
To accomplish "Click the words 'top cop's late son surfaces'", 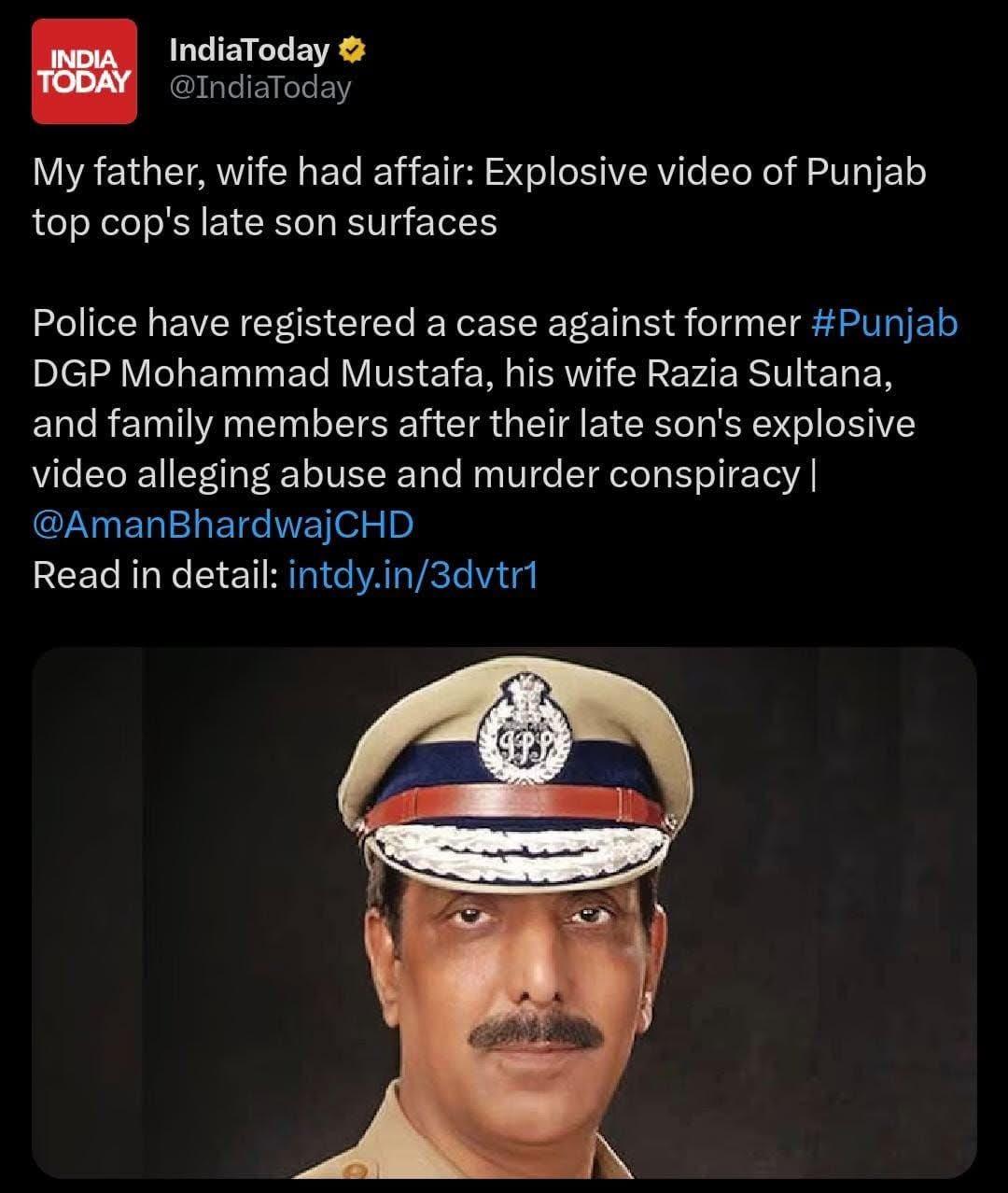I will (x=264, y=223).
